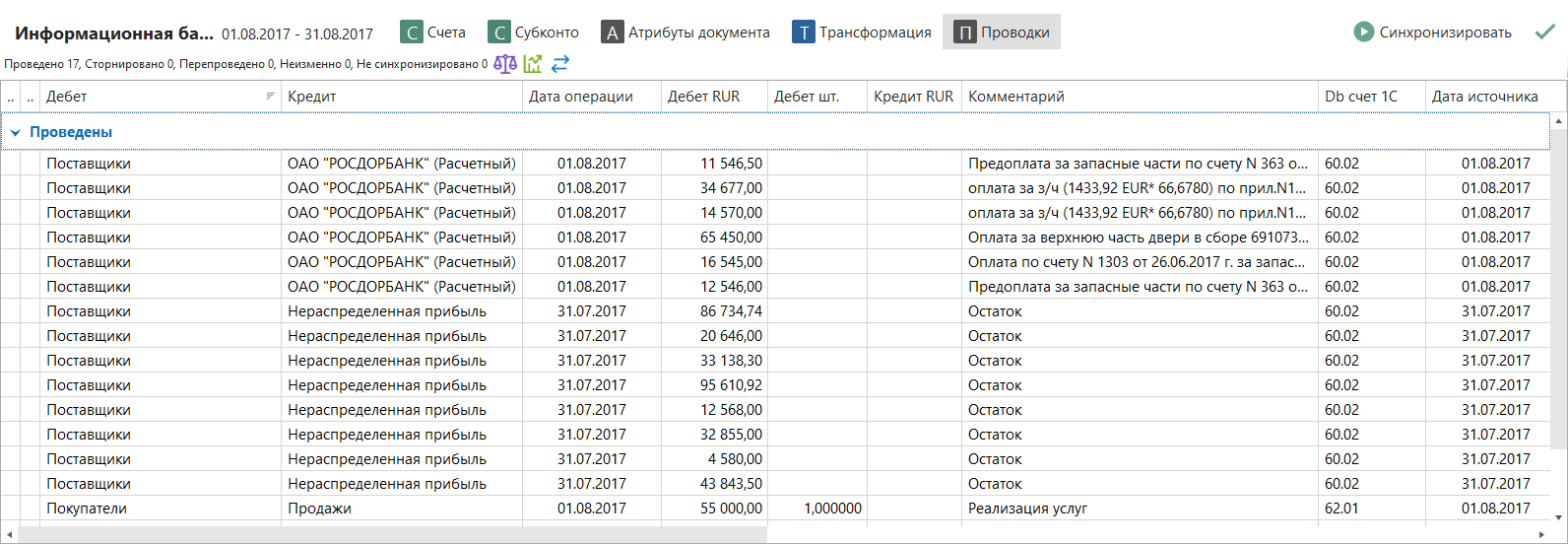Open Атрибуты документа tab

click(686, 33)
